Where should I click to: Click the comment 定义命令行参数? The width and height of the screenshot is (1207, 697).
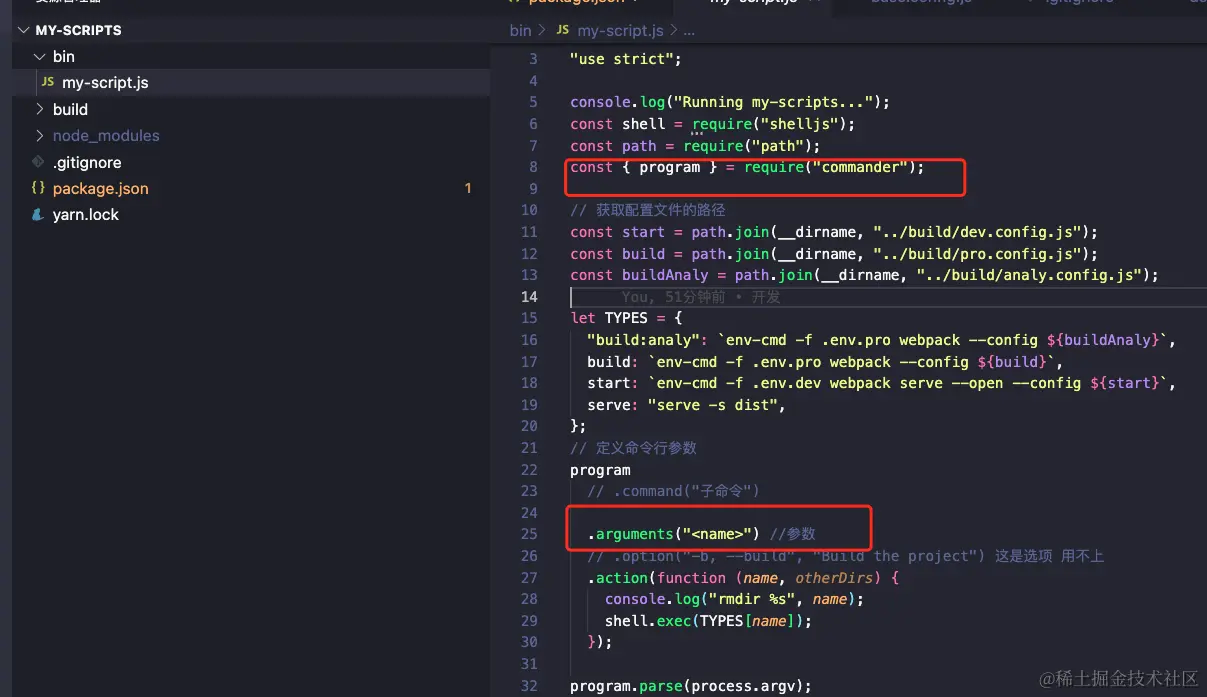tap(633, 448)
